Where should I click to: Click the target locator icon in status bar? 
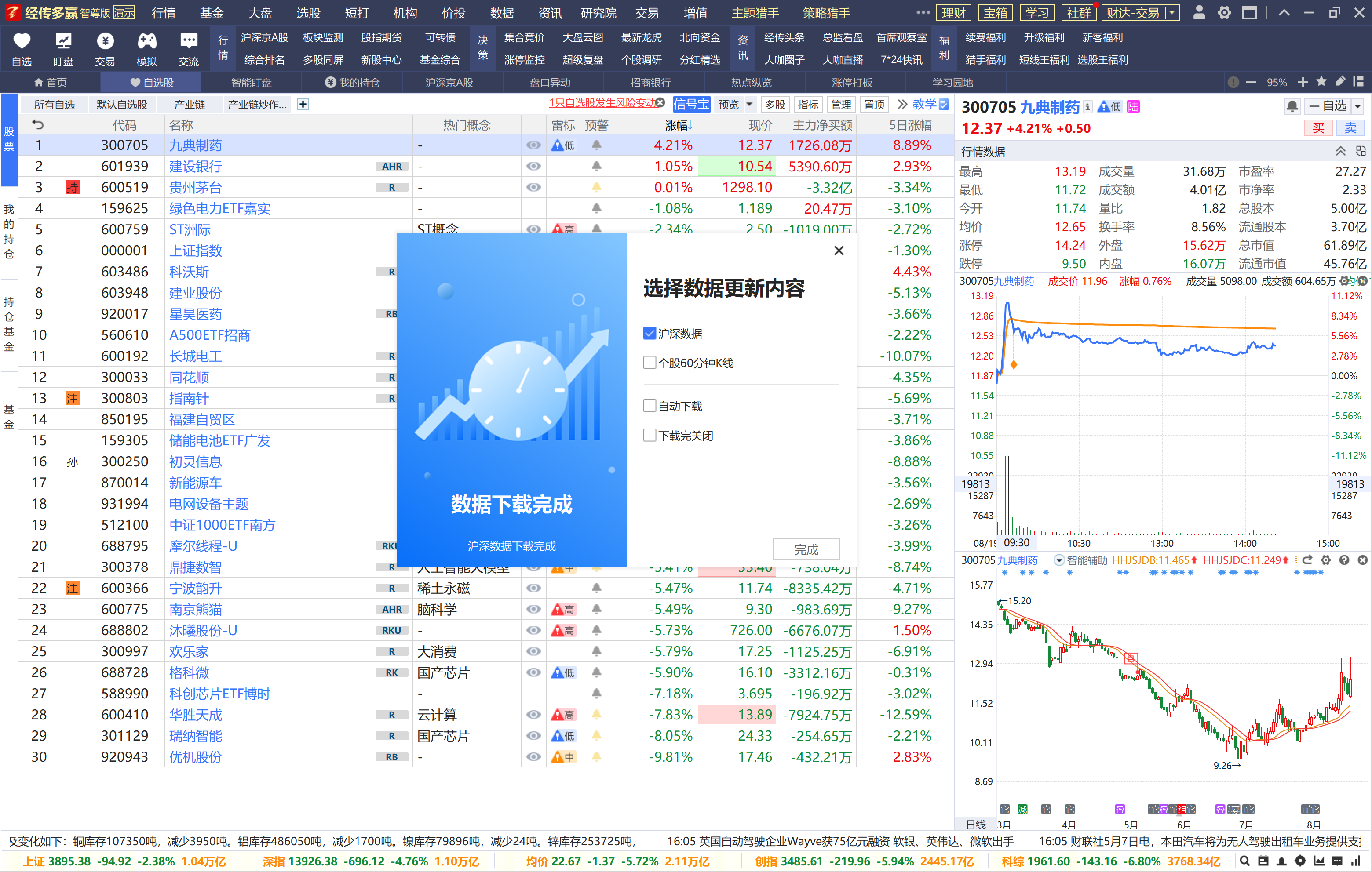[x=1300, y=861]
